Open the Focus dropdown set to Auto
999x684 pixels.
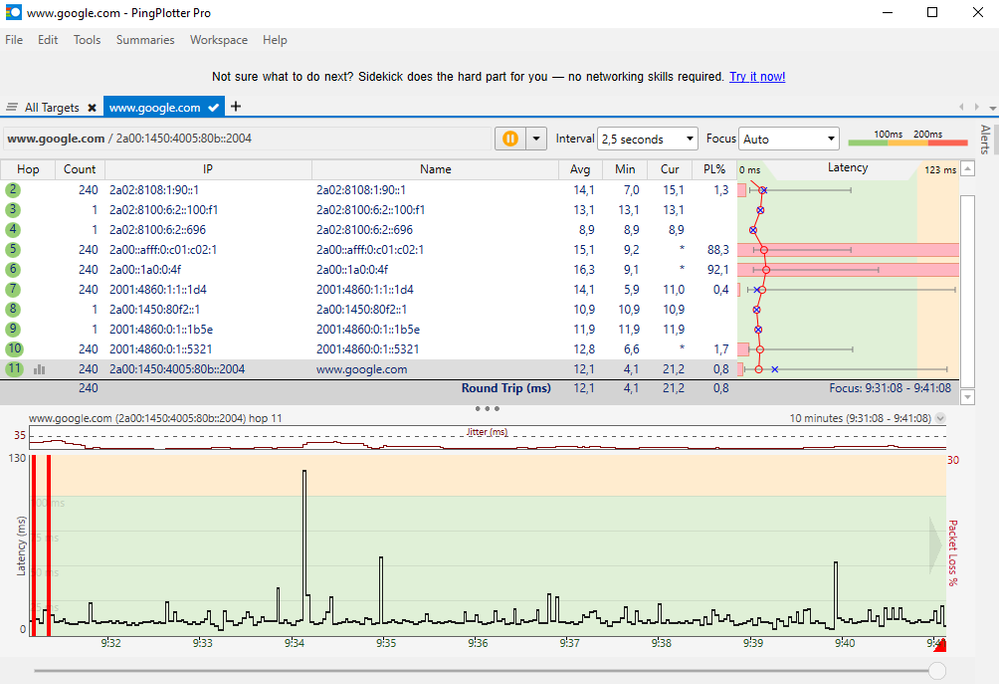point(789,139)
